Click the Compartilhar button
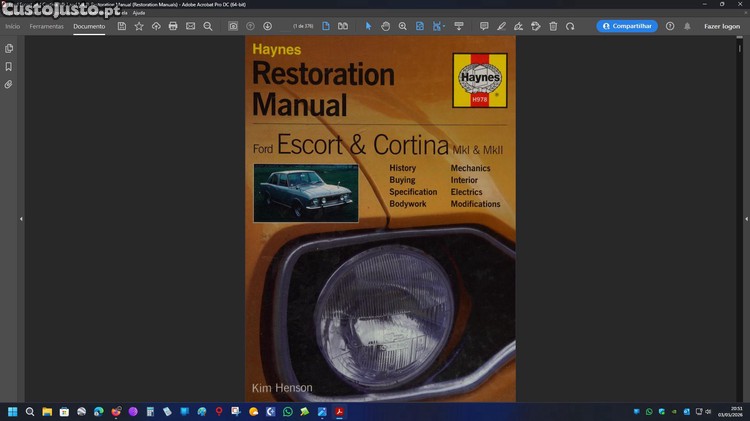This screenshot has width=750, height=421. (627, 26)
